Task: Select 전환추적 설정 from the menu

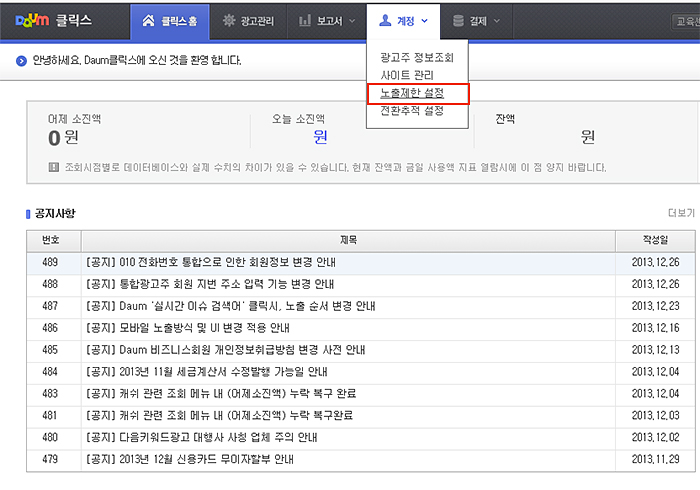Action: [x=412, y=110]
